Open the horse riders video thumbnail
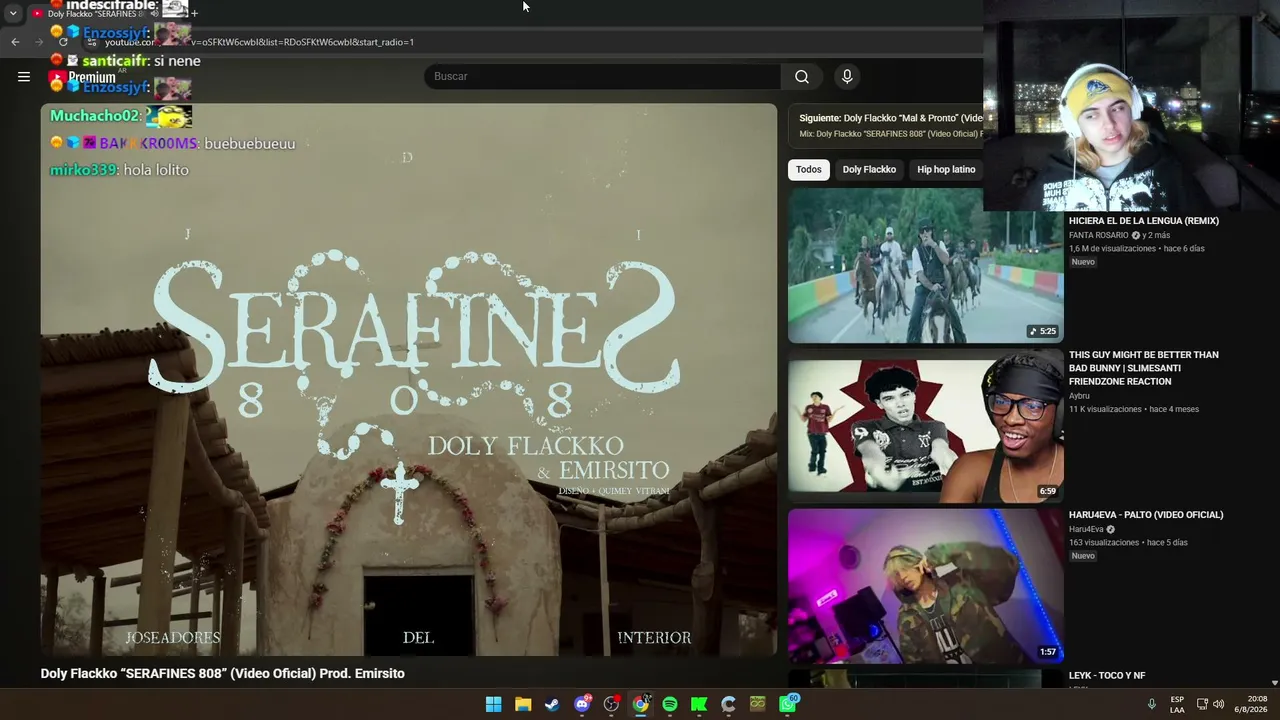Image resolution: width=1280 pixels, height=720 pixels. point(925,265)
